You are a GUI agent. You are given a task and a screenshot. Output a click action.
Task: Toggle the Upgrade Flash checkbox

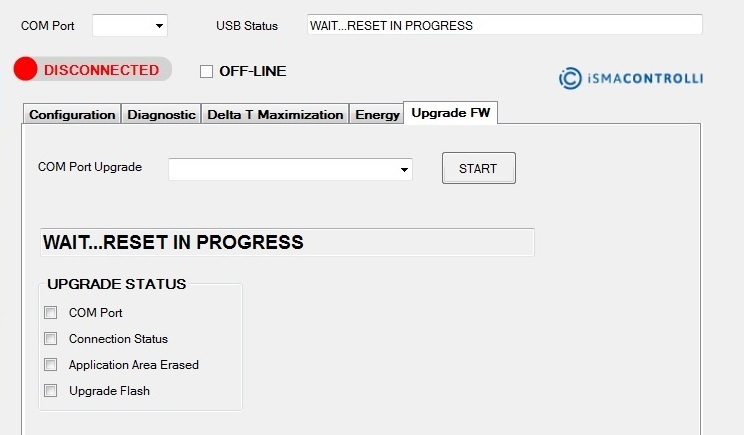pos(51,391)
